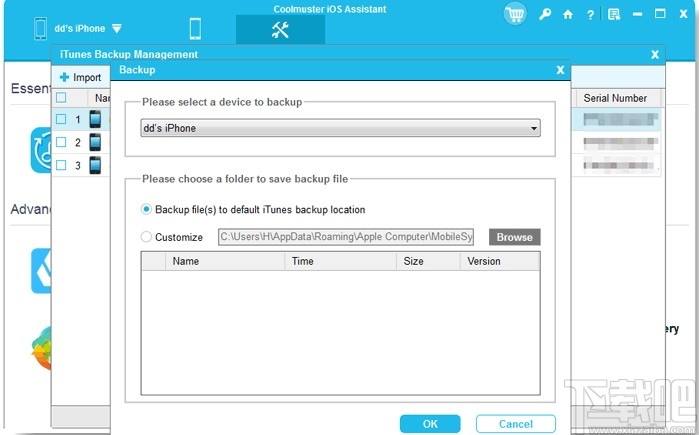The width and height of the screenshot is (699, 435).
Task: Check backup row 1 checkbox
Action: [x=61, y=119]
